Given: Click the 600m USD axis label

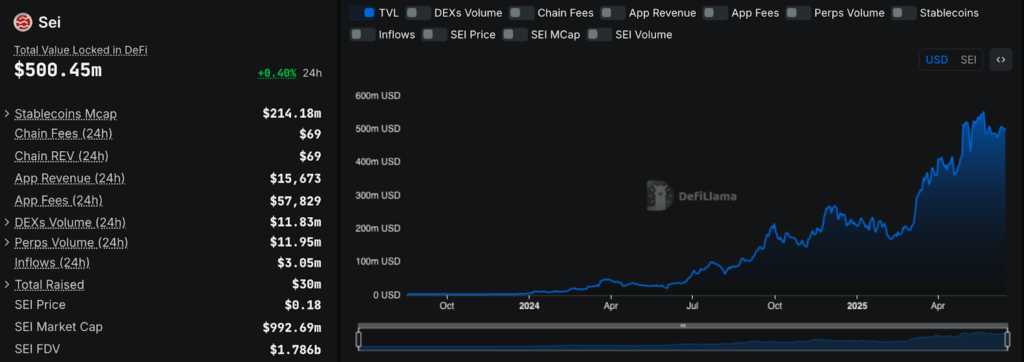Looking at the screenshot, I should 378,95.
